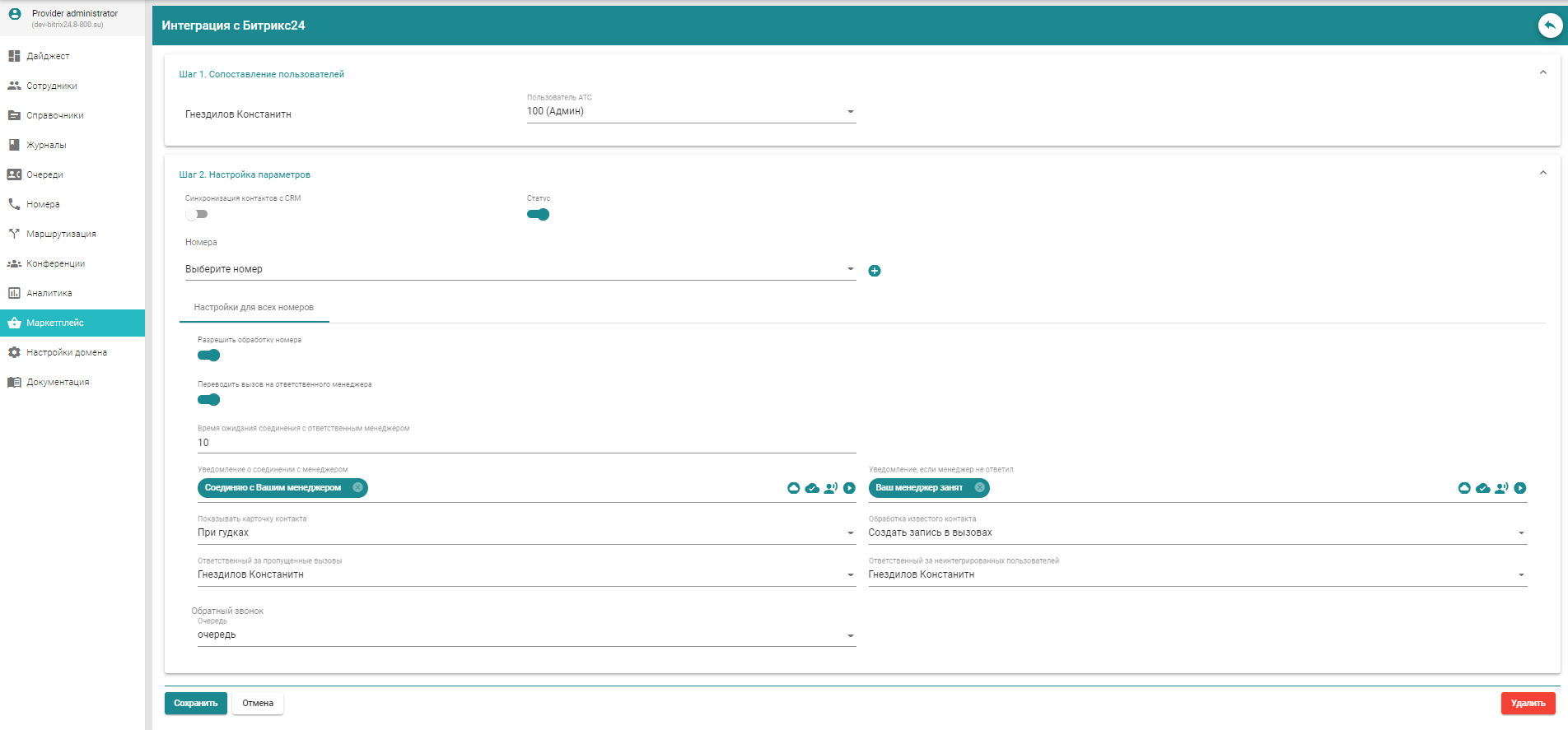The height and width of the screenshot is (730, 1568).
Task: Open Ответственный за пропущенные вызовы dropdown
Action: (527, 575)
